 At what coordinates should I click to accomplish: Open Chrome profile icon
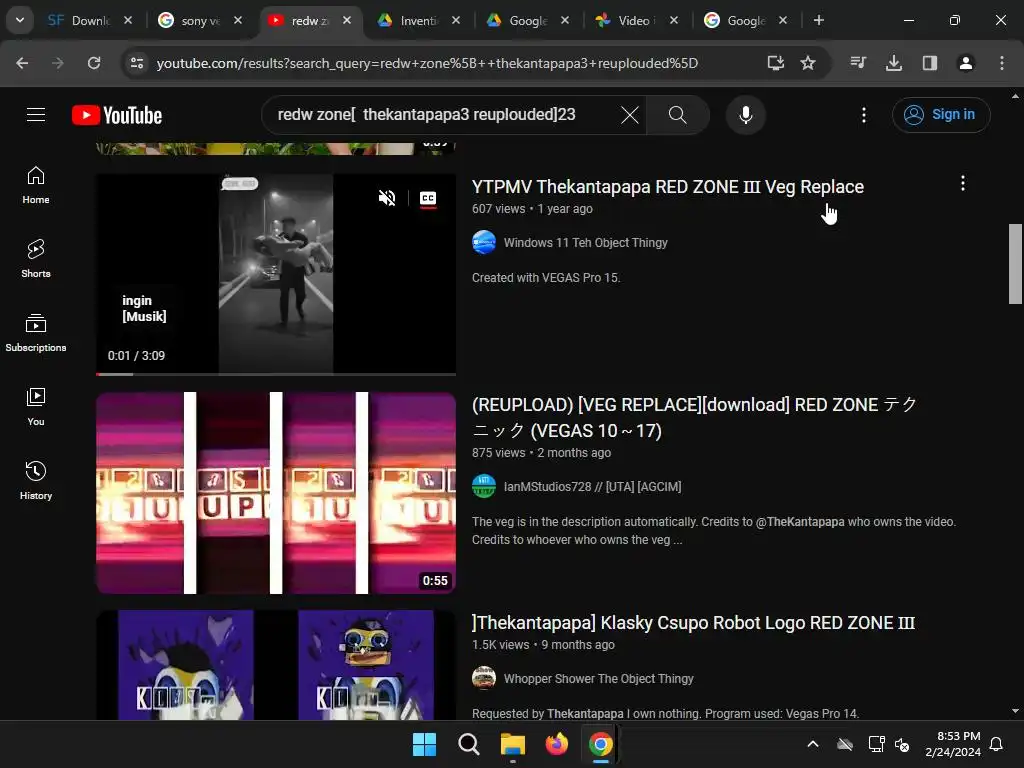coord(966,63)
